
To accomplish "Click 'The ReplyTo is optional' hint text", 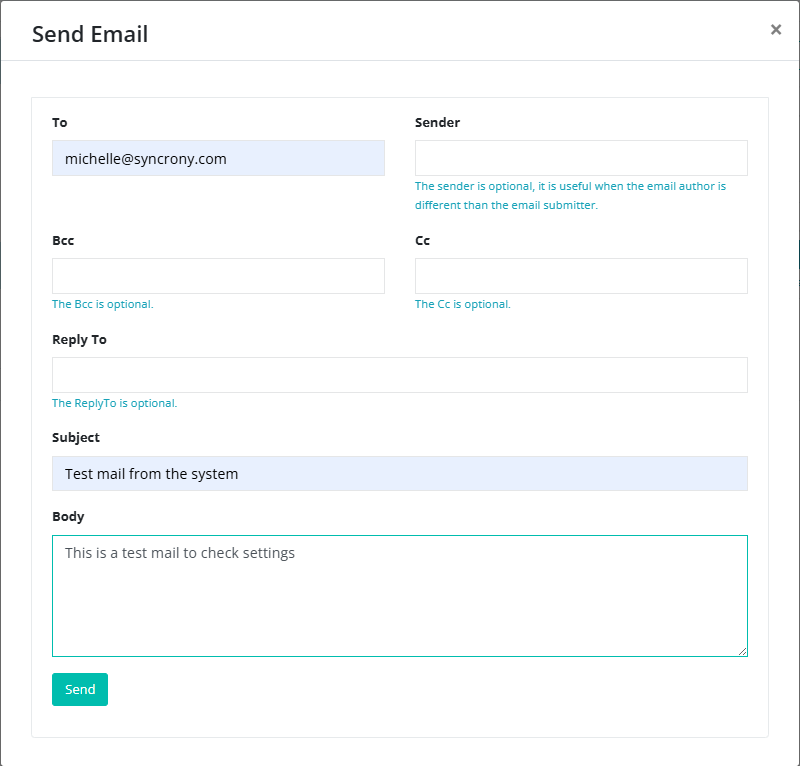I will (x=114, y=404).
